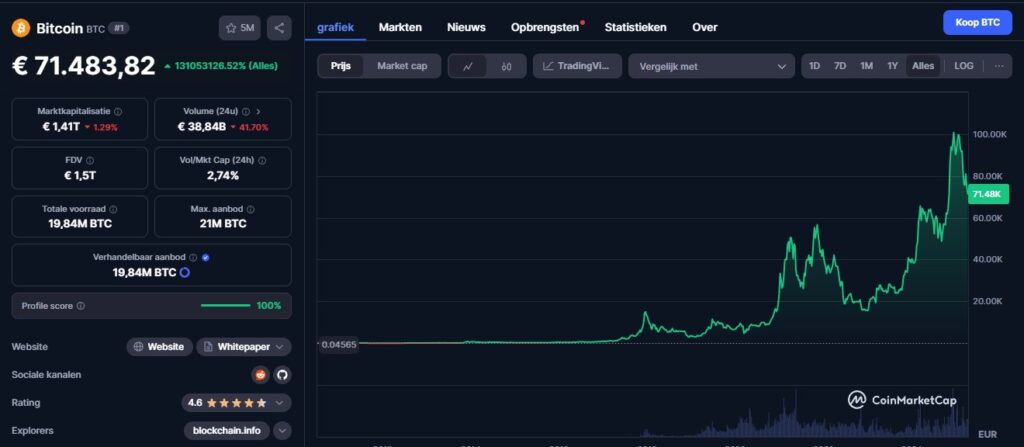Click the #1 rank badge
The width and height of the screenshot is (1024, 447).
[118, 28]
